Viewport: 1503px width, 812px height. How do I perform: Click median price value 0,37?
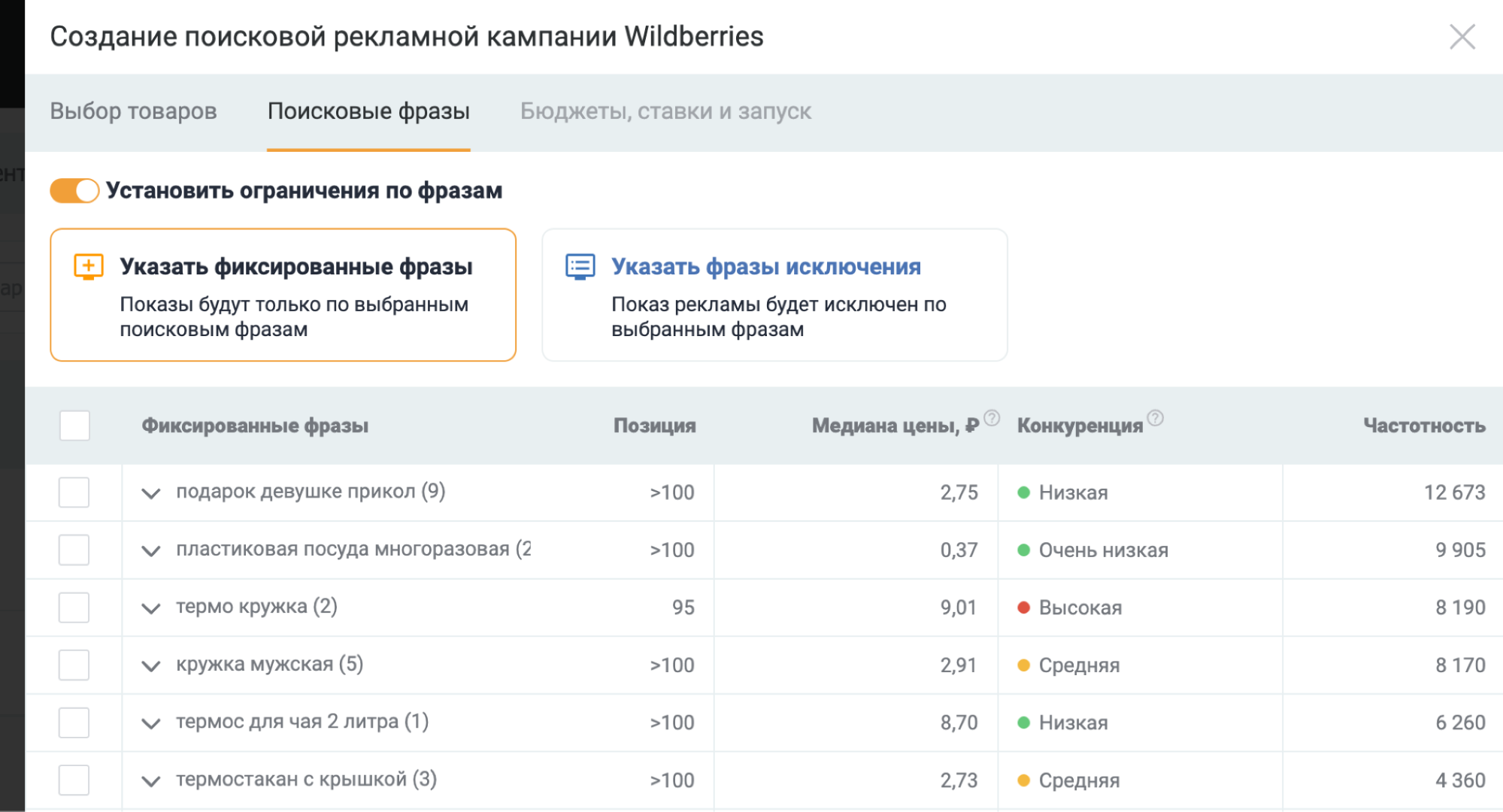click(959, 550)
